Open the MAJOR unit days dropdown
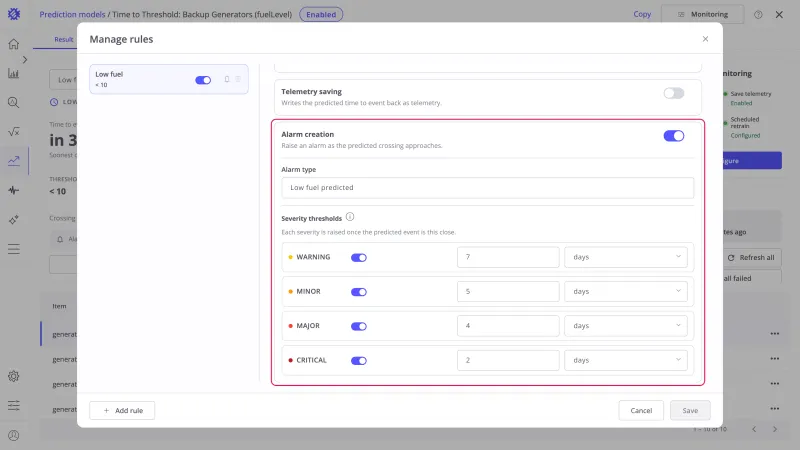 [626, 326]
